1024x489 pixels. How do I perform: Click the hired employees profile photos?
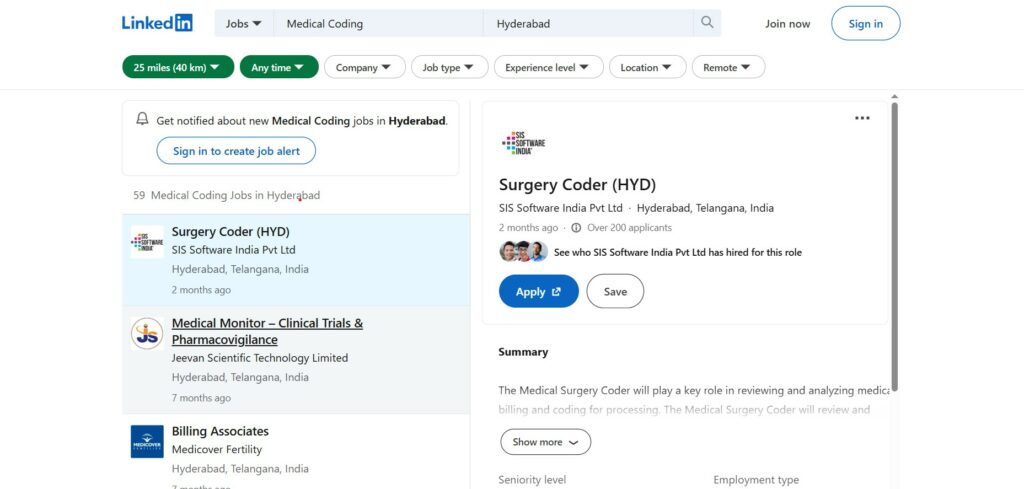[523, 252]
